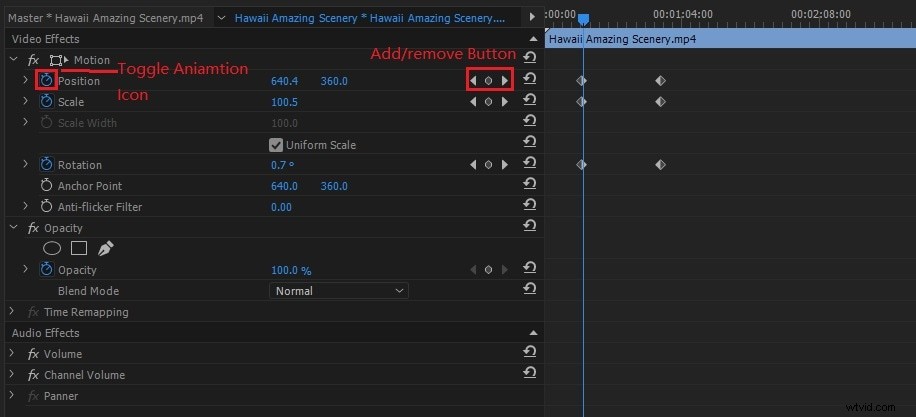Viewport: 916px width, 417px height.
Task: Reset the Blend Mode parameter
Action: [x=530, y=289]
